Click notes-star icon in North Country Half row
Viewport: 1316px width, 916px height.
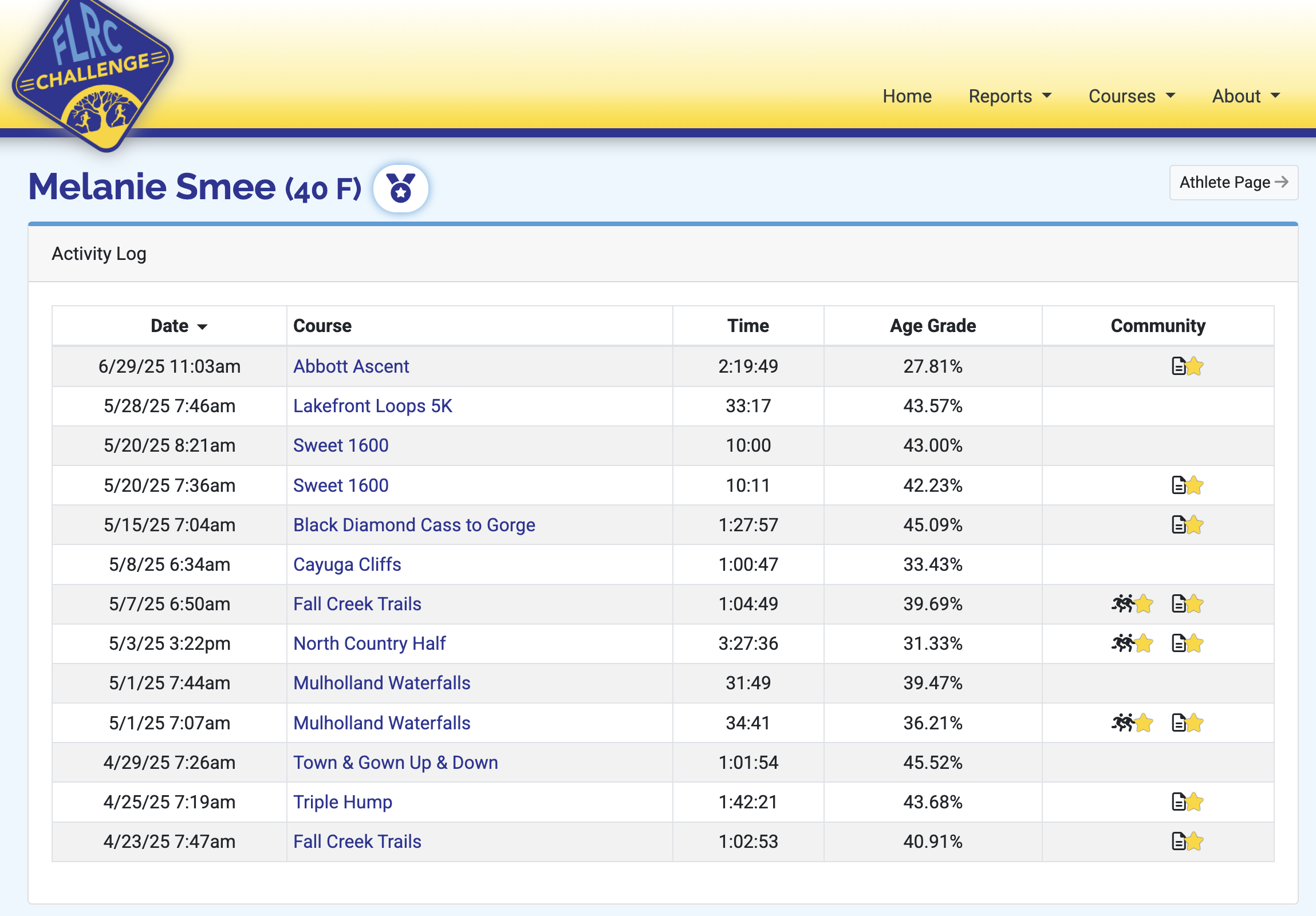click(x=1187, y=643)
